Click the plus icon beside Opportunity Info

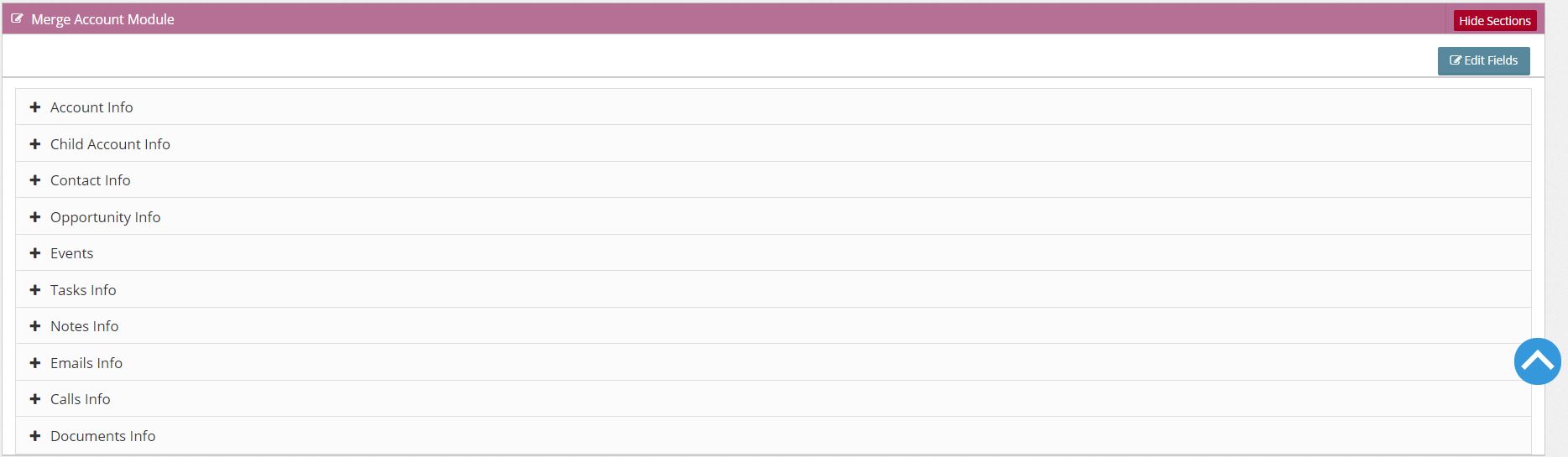point(35,217)
